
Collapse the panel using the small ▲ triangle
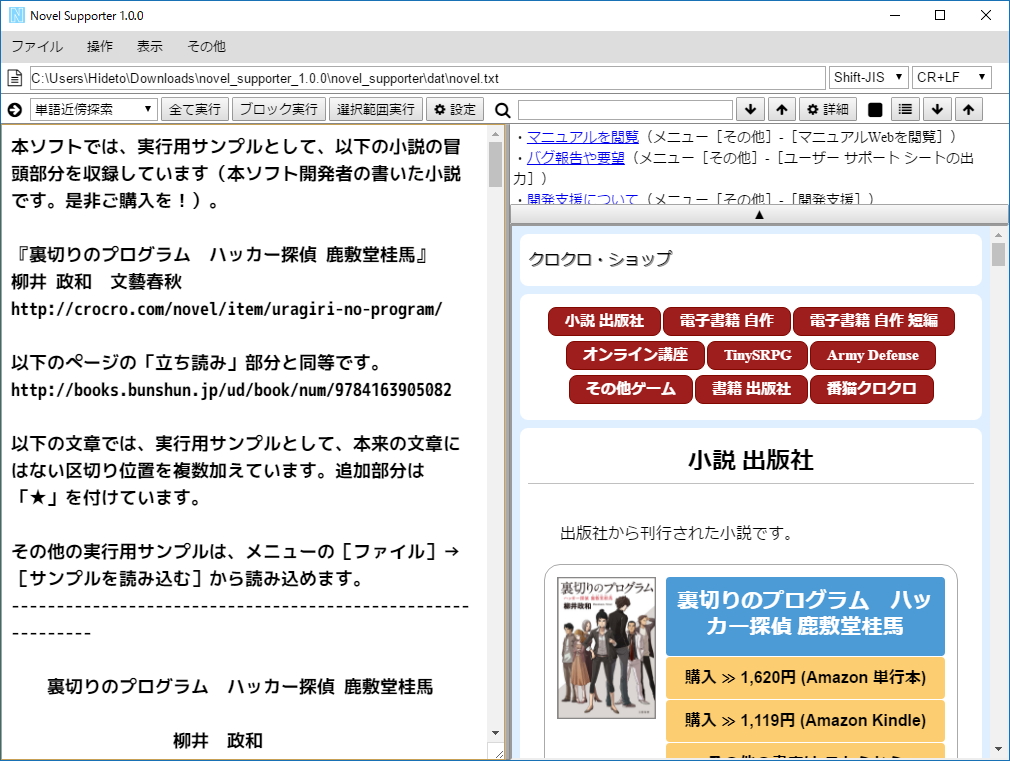click(x=760, y=214)
